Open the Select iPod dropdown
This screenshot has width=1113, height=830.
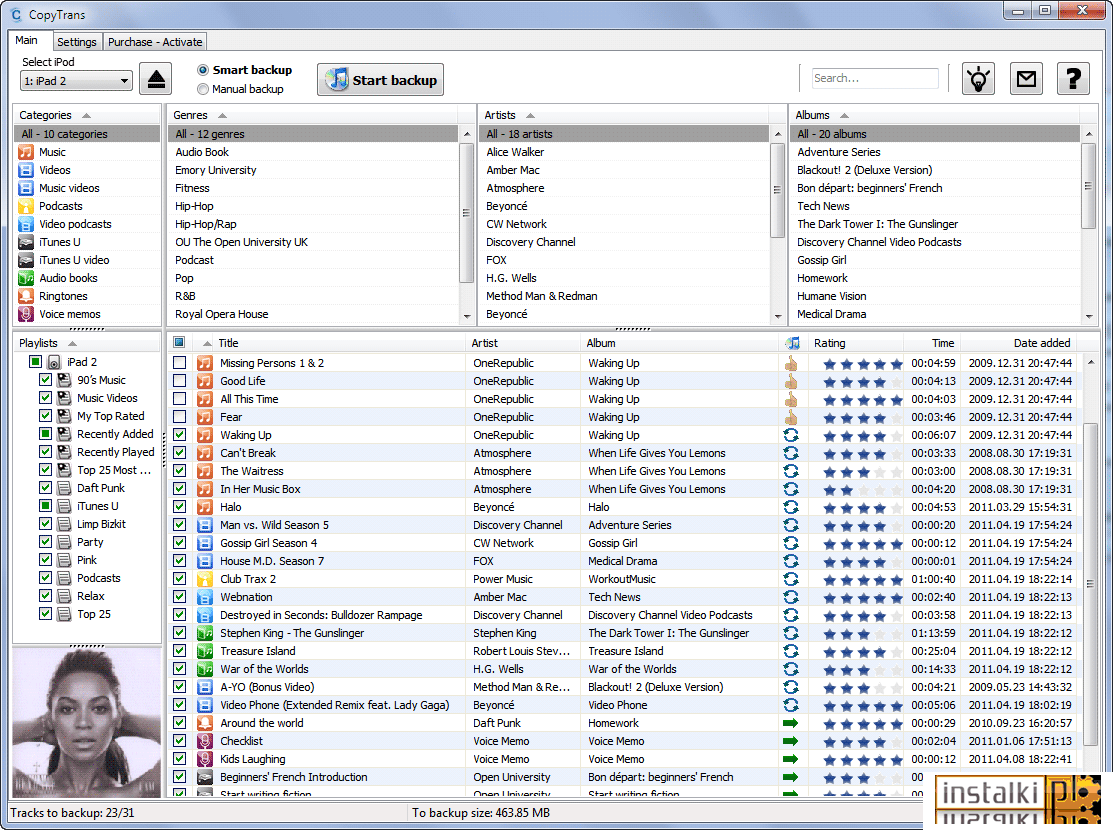[76, 81]
